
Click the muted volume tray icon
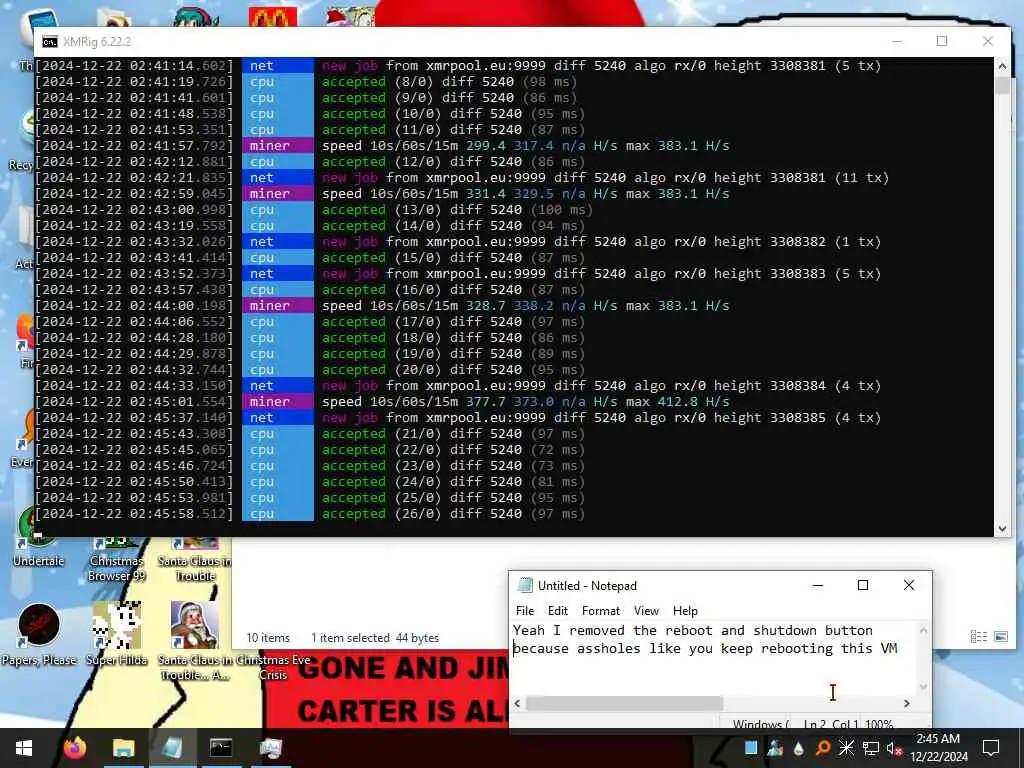click(894, 748)
